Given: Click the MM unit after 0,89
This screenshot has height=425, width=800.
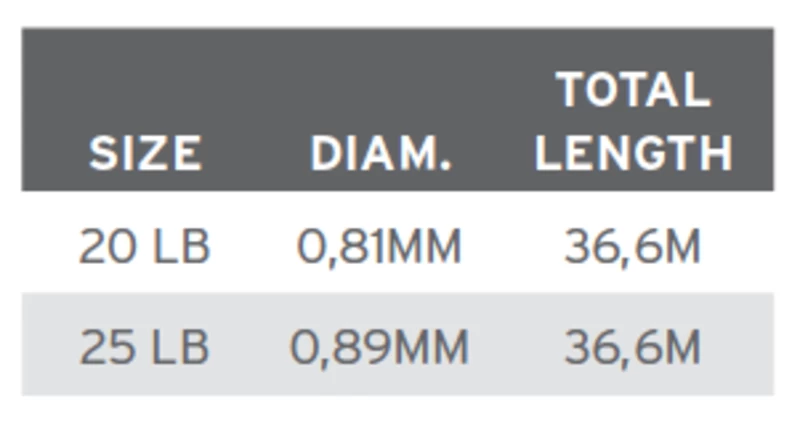Looking at the screenshot, I should tap(432, 346).
